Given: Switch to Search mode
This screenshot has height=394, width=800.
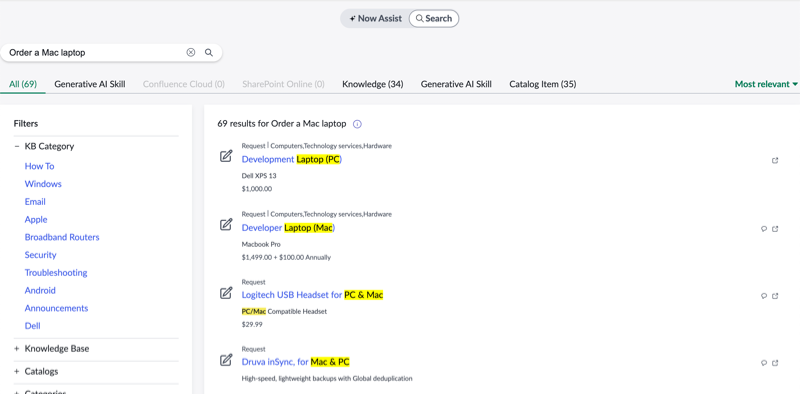Looking at the screenshot, I should pyautogui.click(x=434, y=18).
